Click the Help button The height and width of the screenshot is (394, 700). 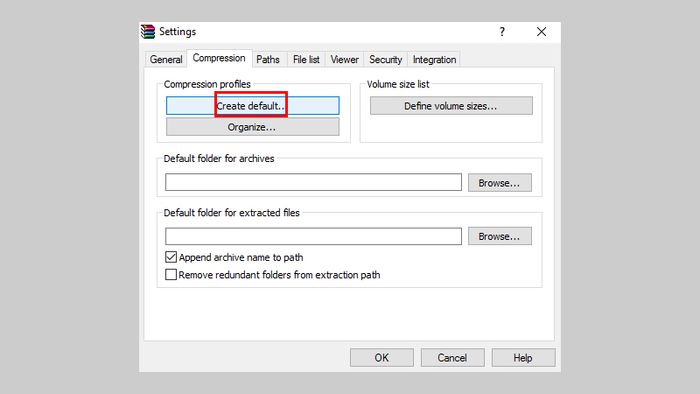523,357
